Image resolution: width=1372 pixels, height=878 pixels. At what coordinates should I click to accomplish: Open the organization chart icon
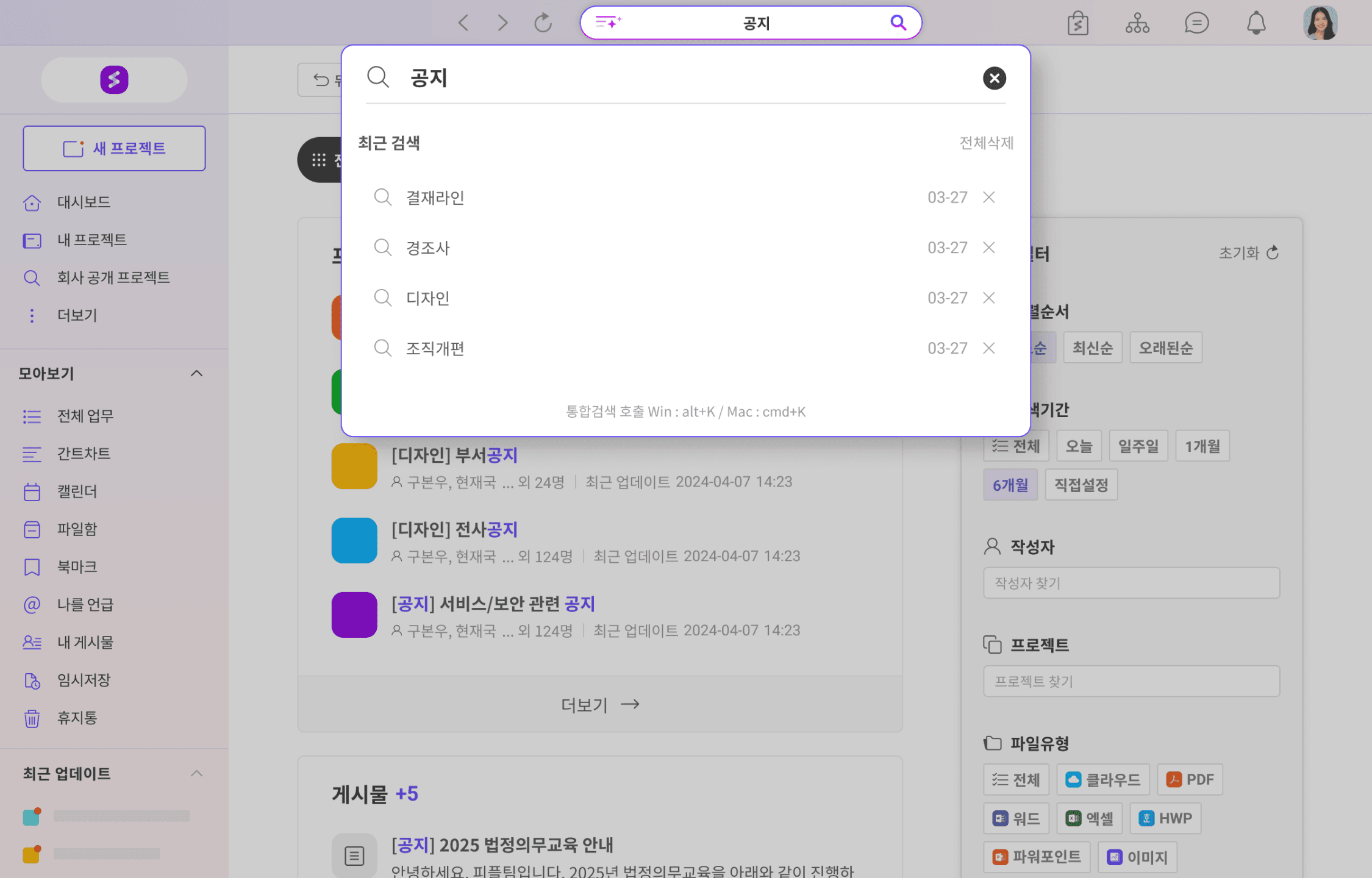click(1137, 23)
